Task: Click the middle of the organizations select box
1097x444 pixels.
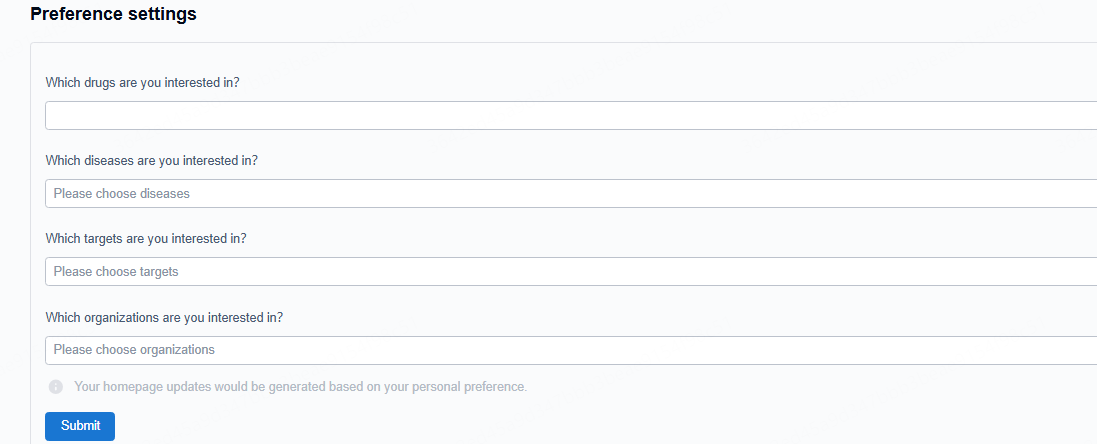Action: (571, 350)
